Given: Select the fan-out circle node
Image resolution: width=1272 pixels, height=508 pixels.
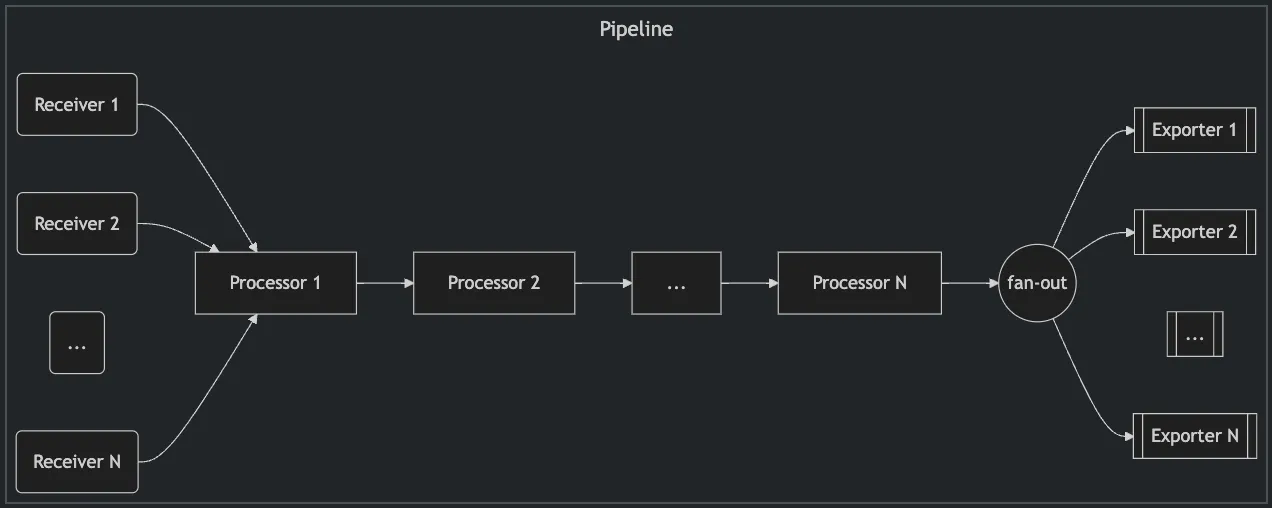Looking at the screenshot, I should [x=1037, y=283].
